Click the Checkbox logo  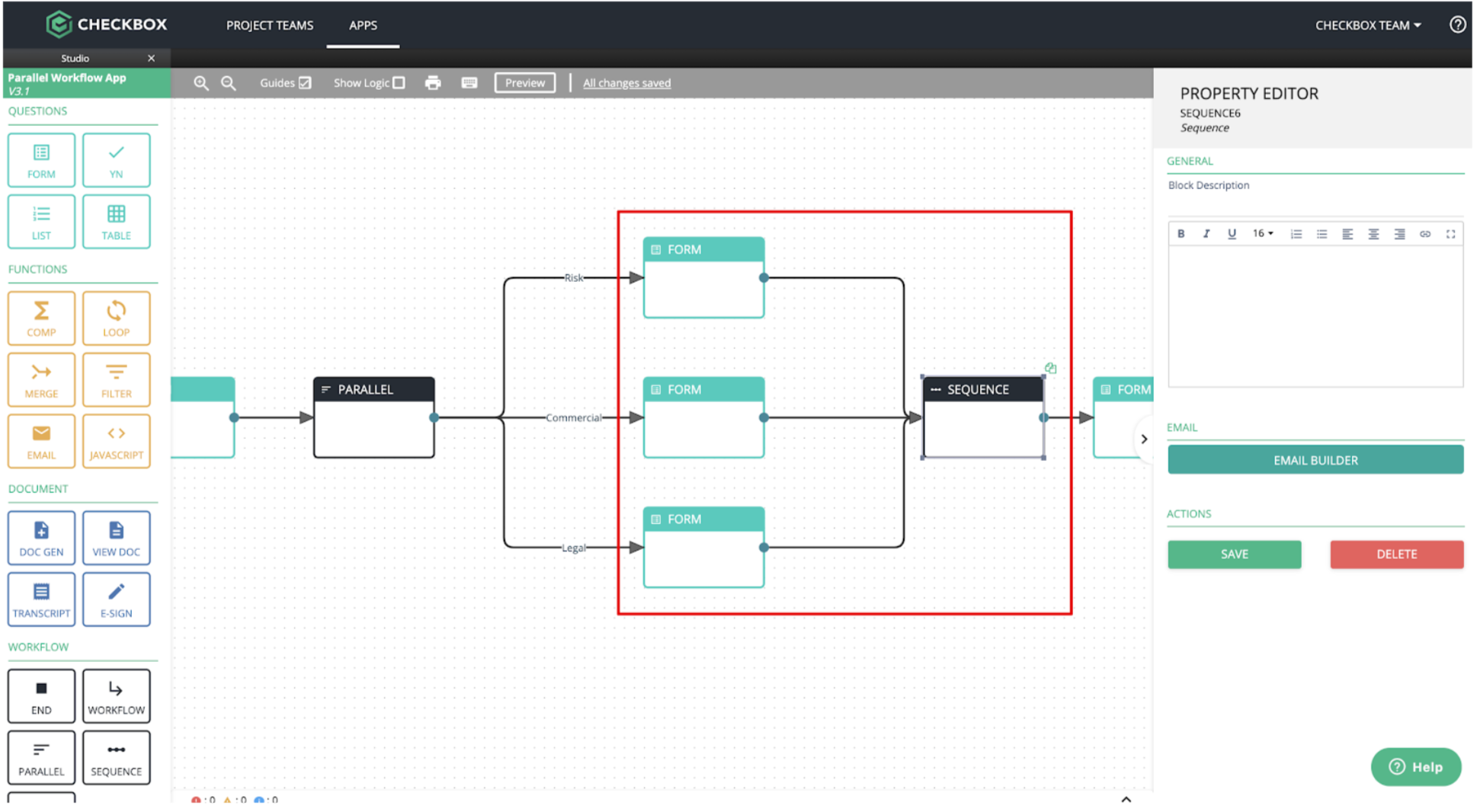(x=106, y=24)
